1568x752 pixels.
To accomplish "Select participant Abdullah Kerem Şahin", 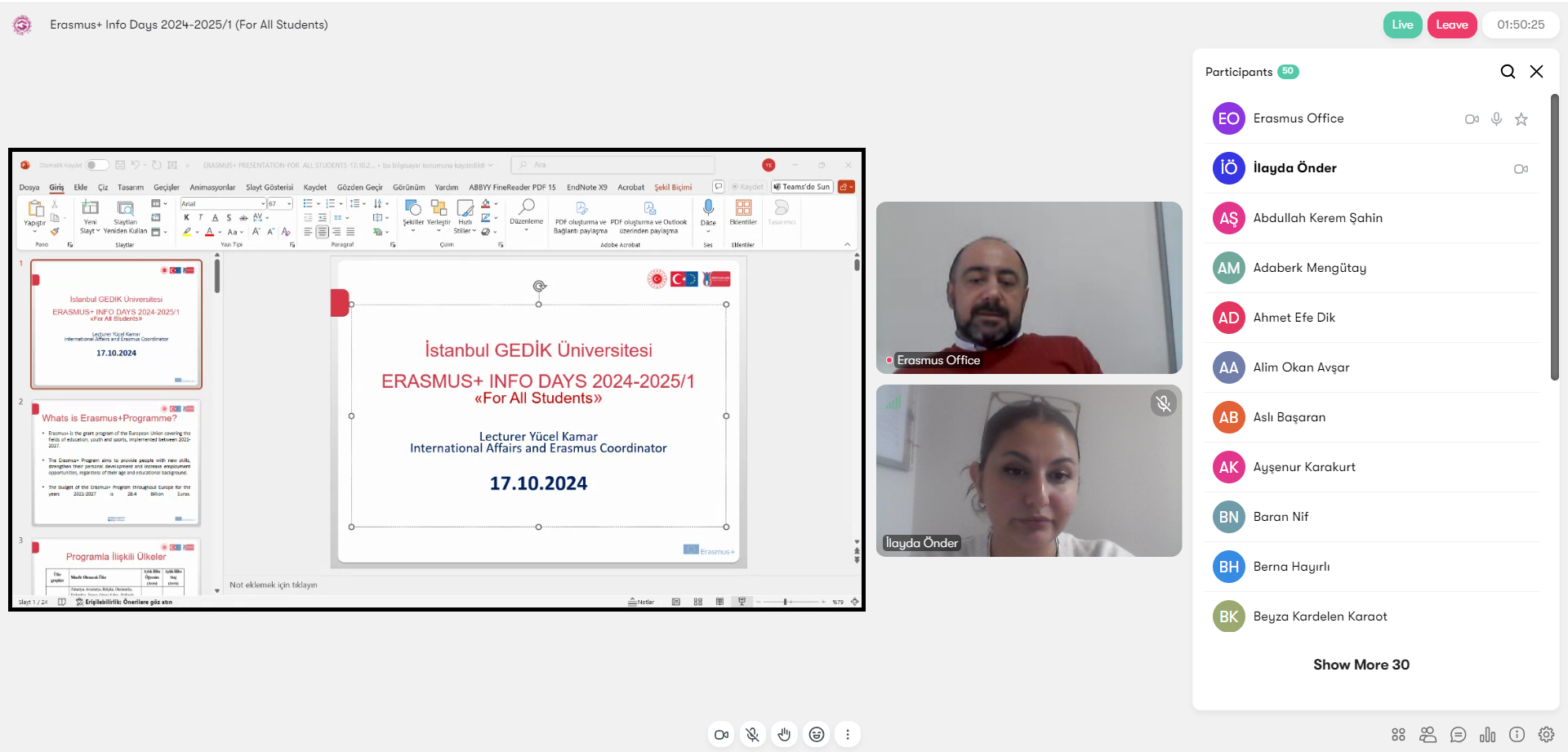I will [1372, 218].
